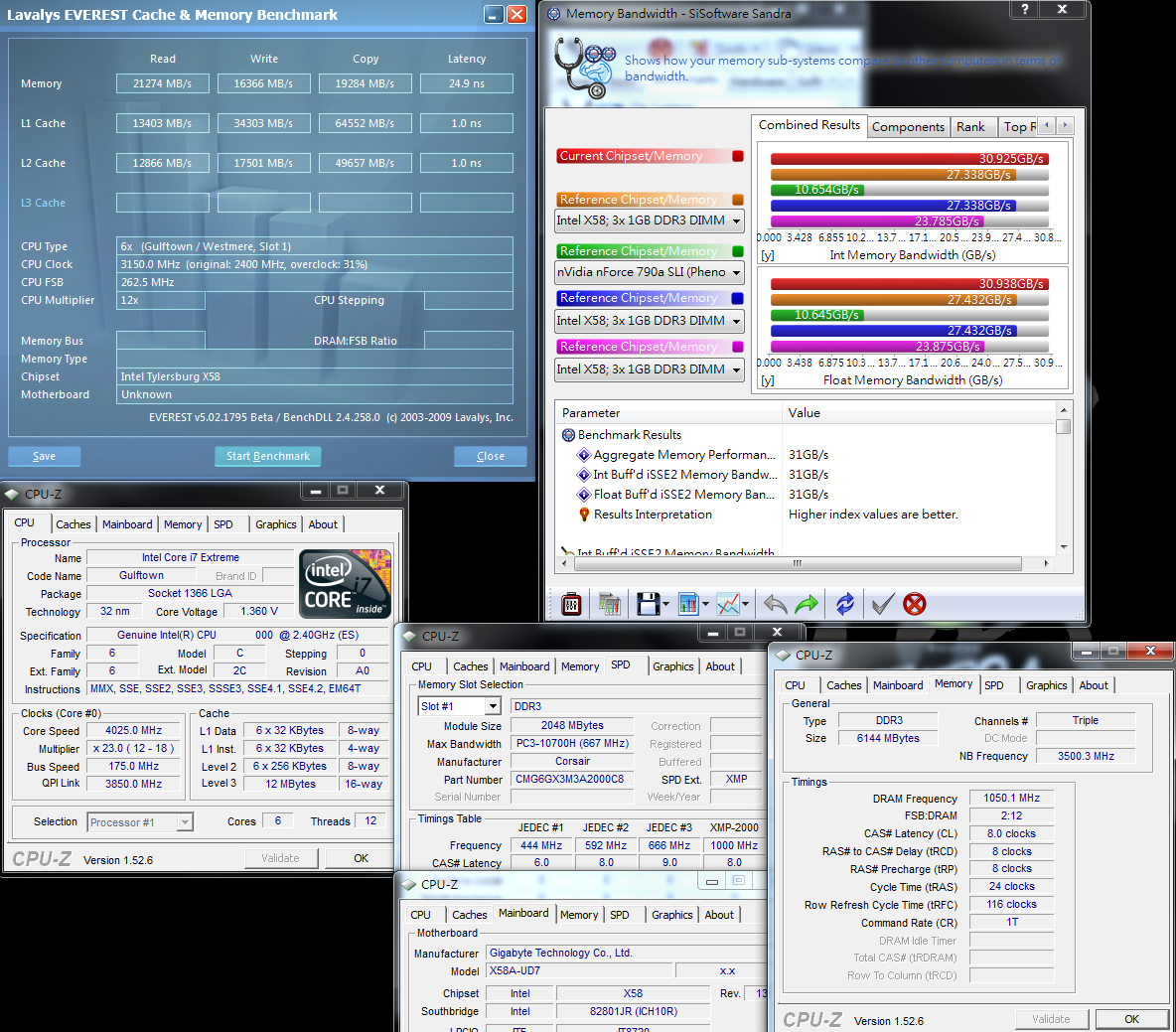The image size is (1176, 1032).
Task: Click the red Current Chipset/Memory color swatch
Action: [738, 156]
